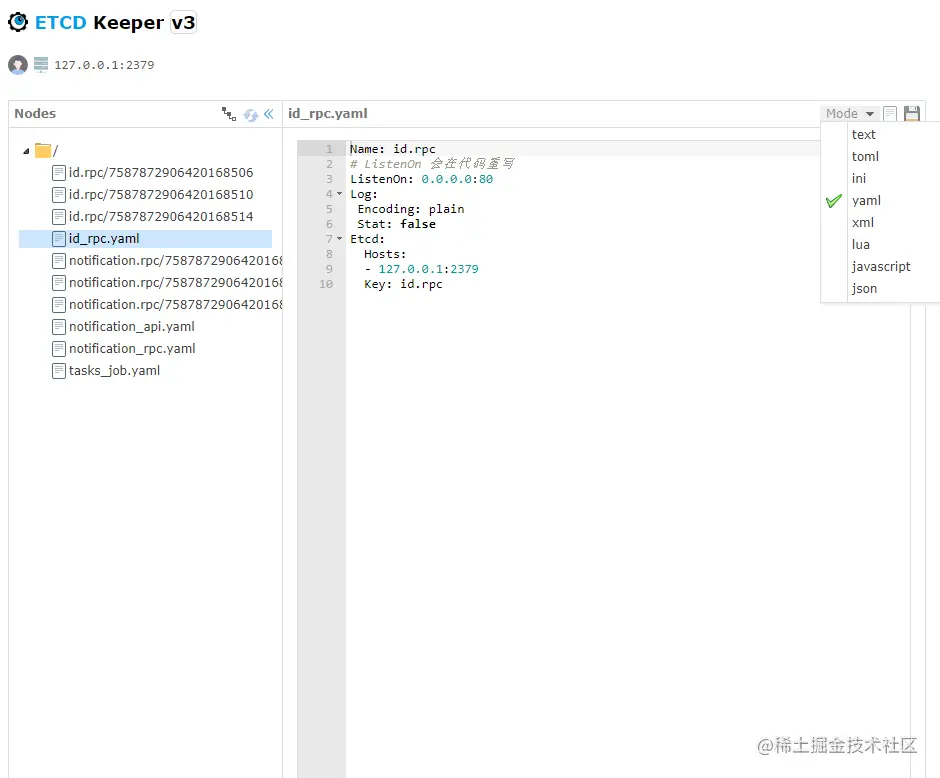Click line number 1 in the gutter
This screenshot has height=778, width=940.
click(x=329, y=149)
